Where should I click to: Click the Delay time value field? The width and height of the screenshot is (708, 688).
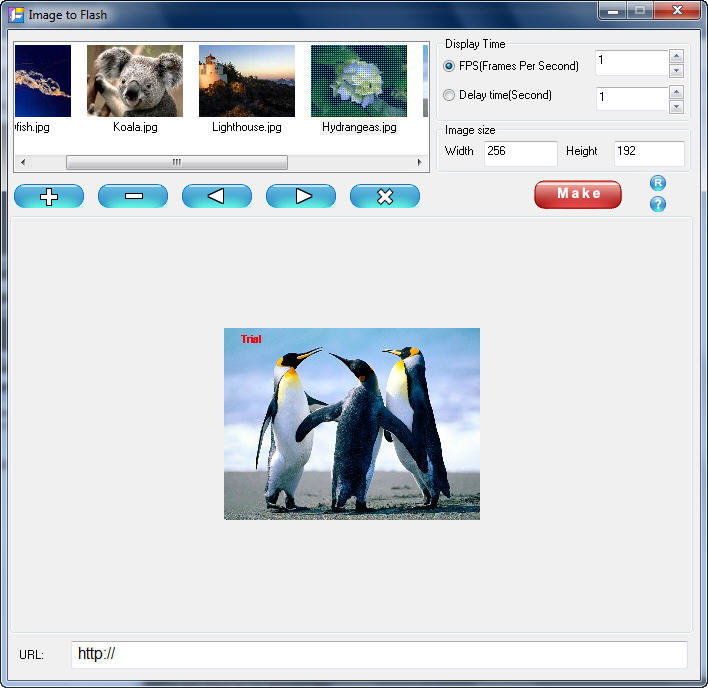click(631, 99)
